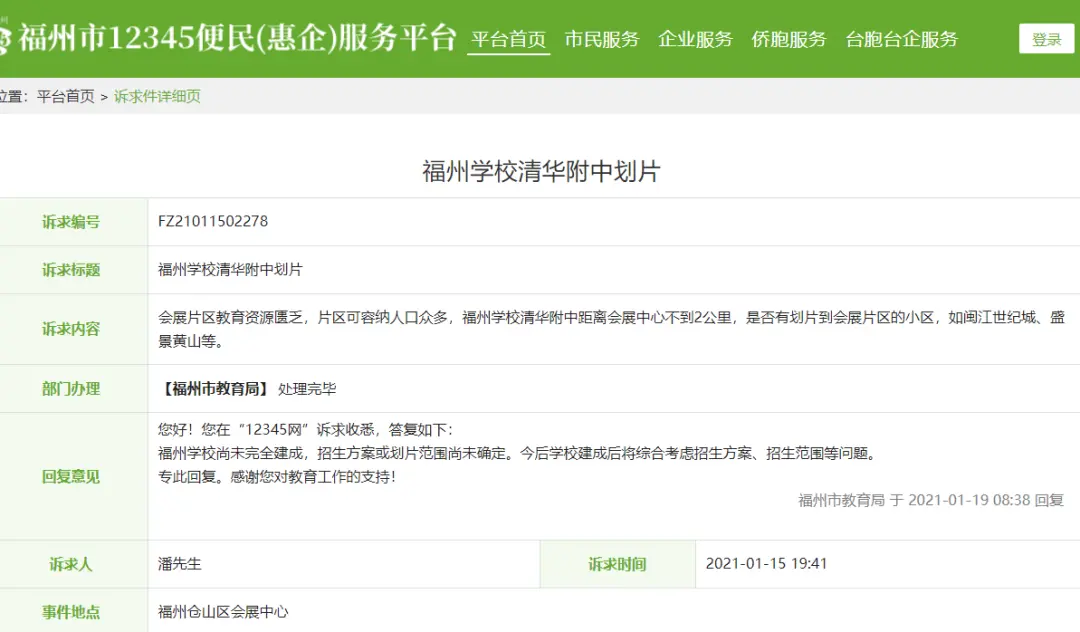Click the reply timestamp 2021-01-19 08:38
This screenshot has height=632, width=1080.
click(968, 500)
